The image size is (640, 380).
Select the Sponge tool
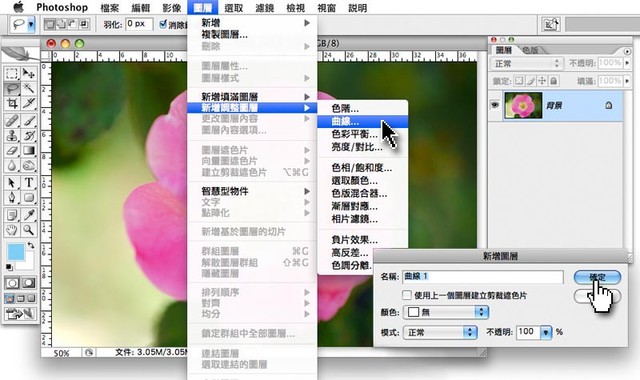pyautogui.click(x=29, y=166)
